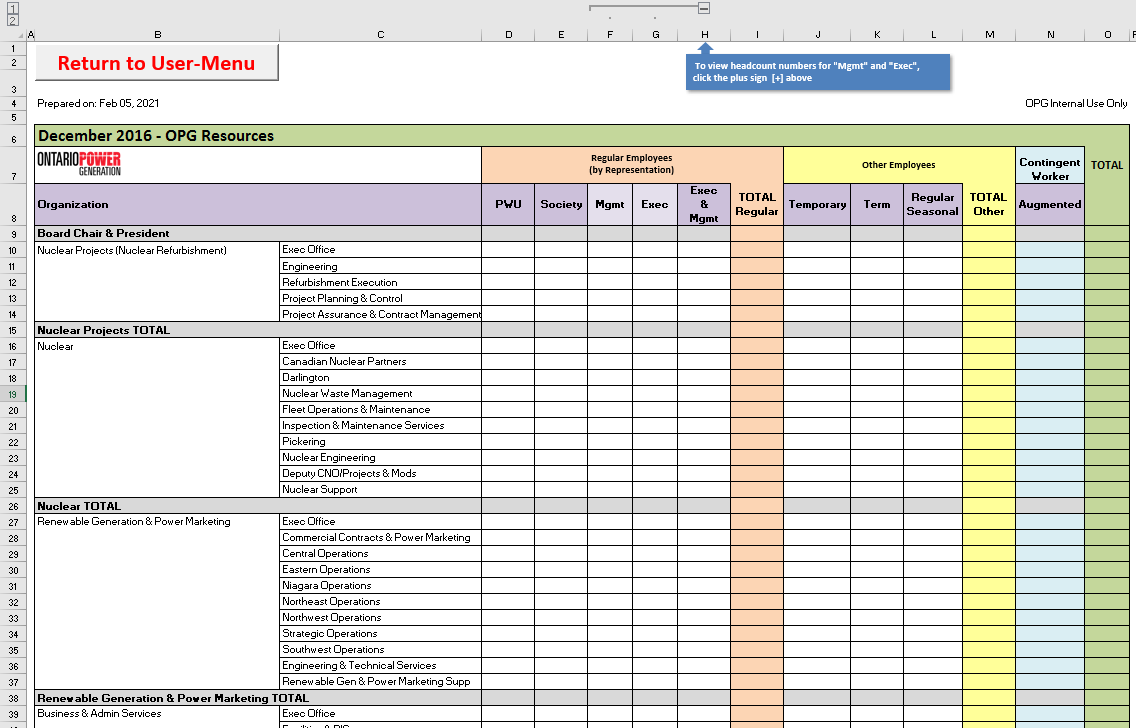
Task: Select the 'OPG Internal Use Only' text
Action: (1076, 103)
